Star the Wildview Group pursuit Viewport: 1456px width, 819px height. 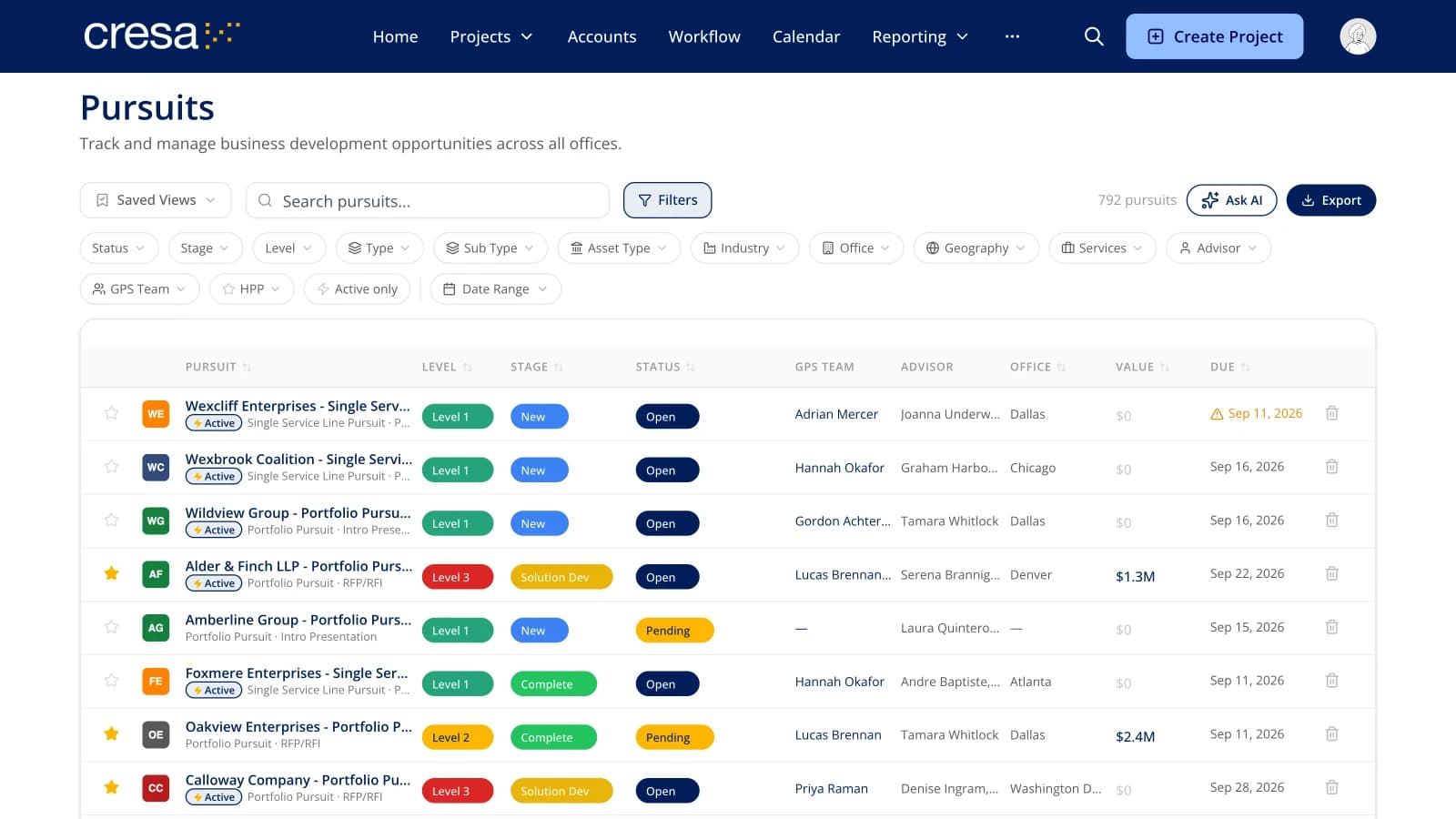pyautogui.click(x=111, y=520)
